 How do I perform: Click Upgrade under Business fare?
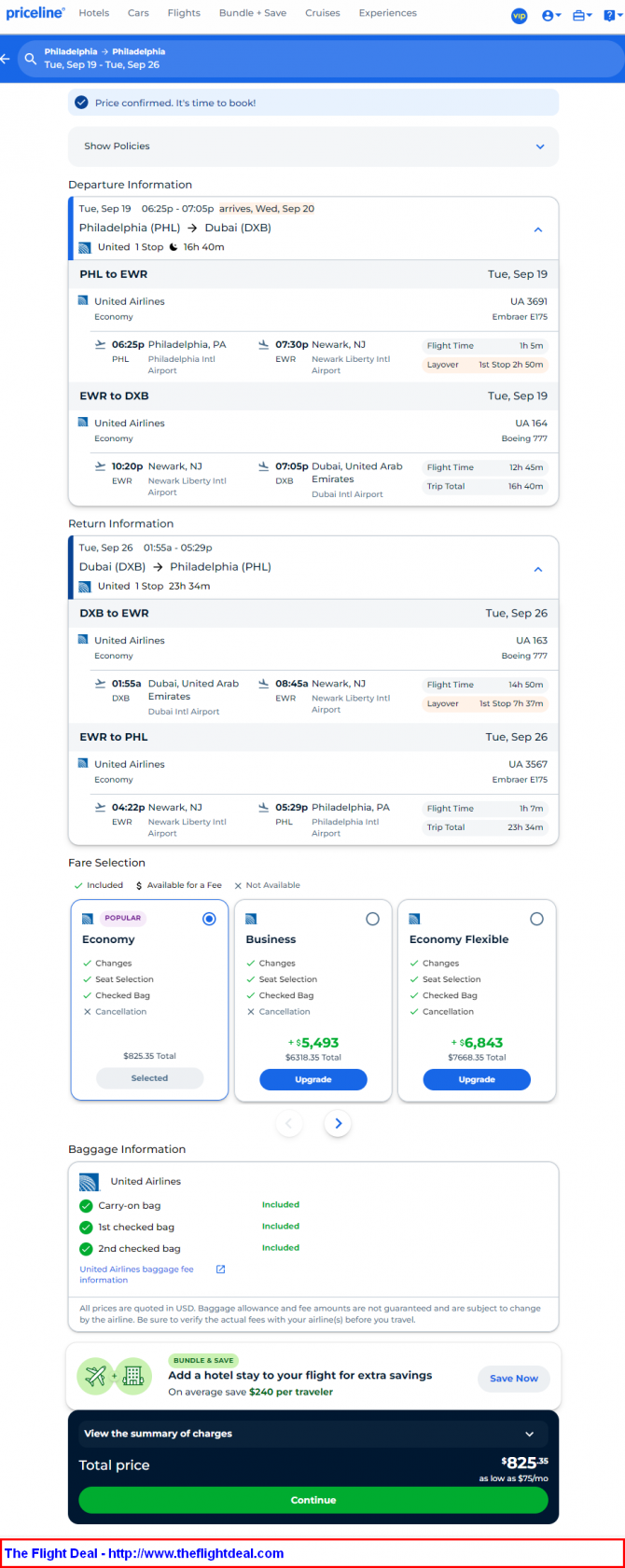pos(313,1079)
